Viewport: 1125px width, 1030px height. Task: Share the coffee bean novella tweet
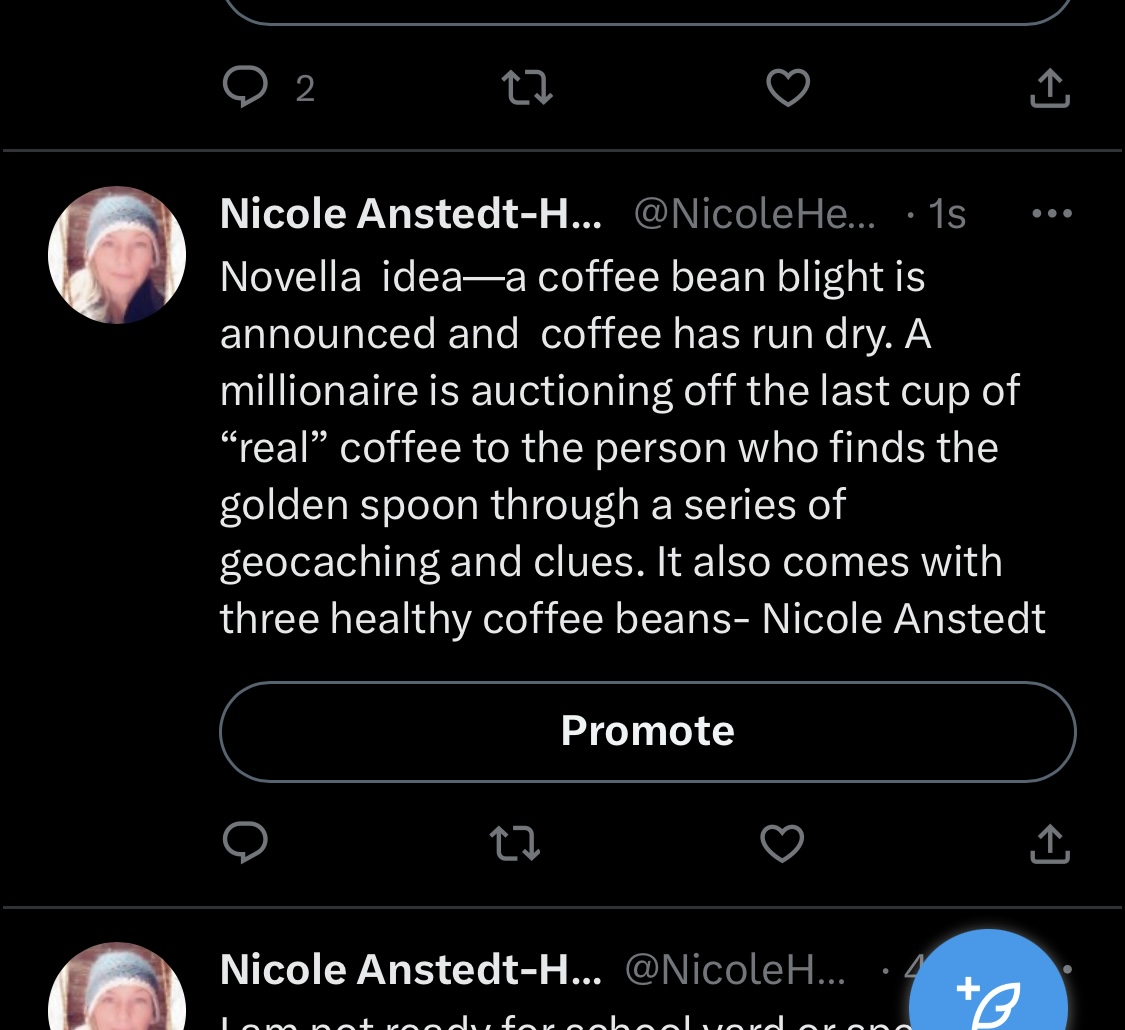pos(1049,845)
